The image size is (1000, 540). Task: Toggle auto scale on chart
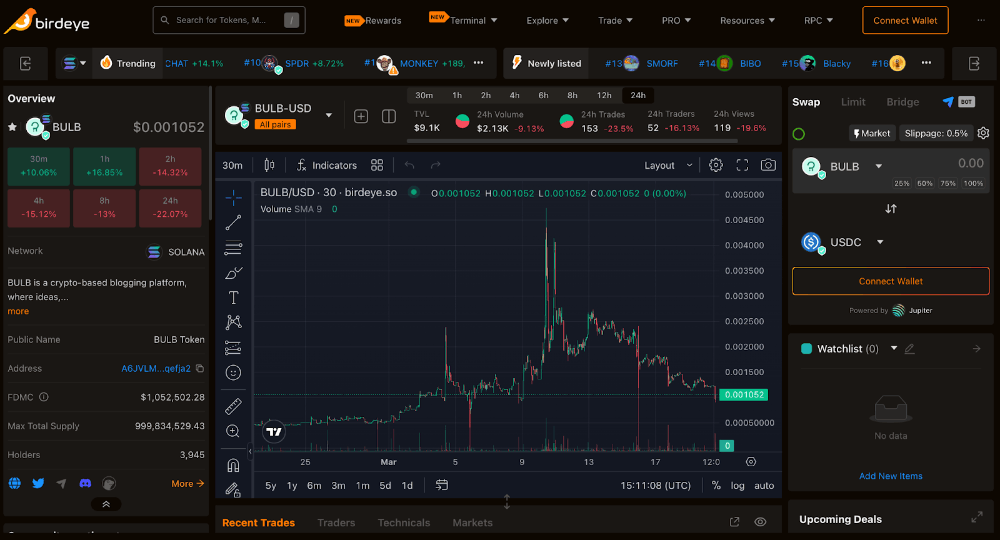click(x=764, y=485)
